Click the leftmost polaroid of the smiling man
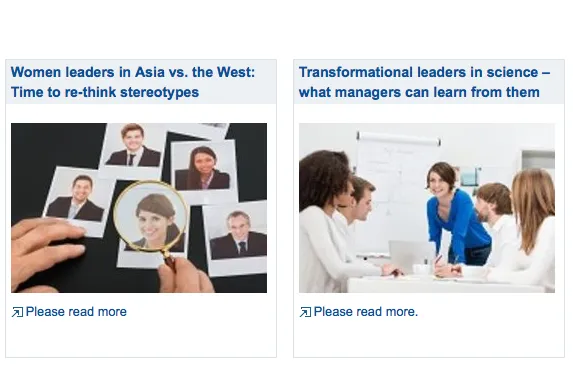 pyautogui.click(x=78, y=199)
